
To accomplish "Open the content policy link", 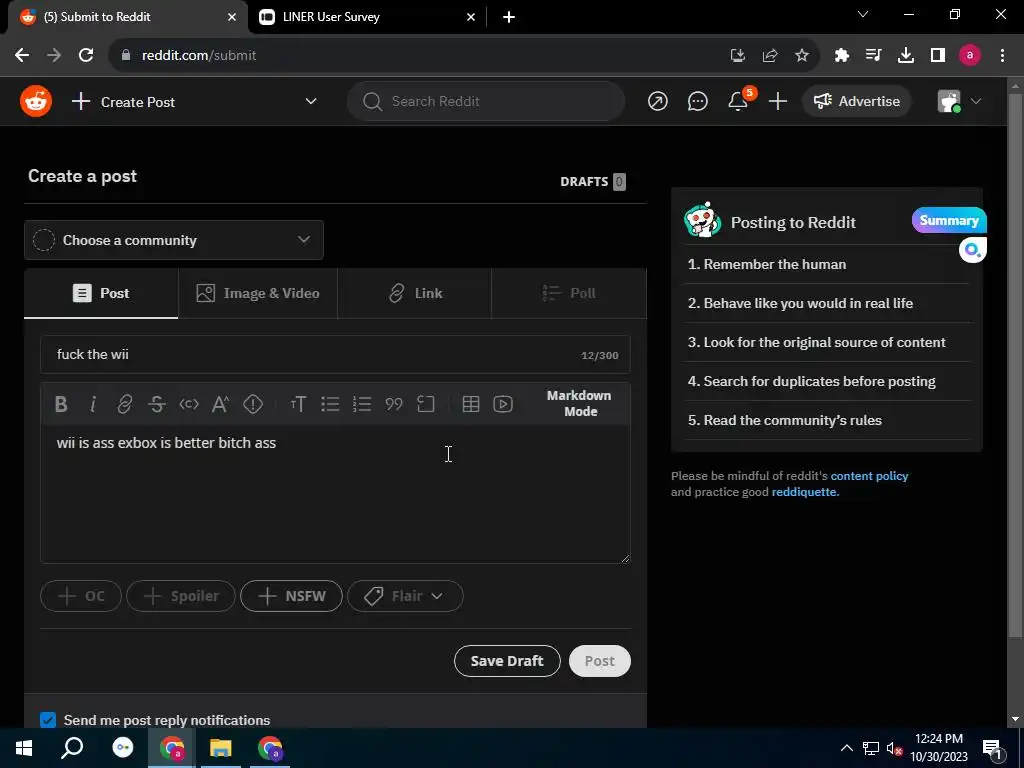I will [x=869, y=476].
